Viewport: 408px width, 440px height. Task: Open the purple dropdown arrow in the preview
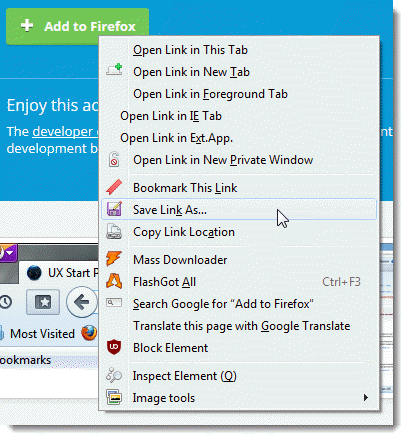coord(9,253)
